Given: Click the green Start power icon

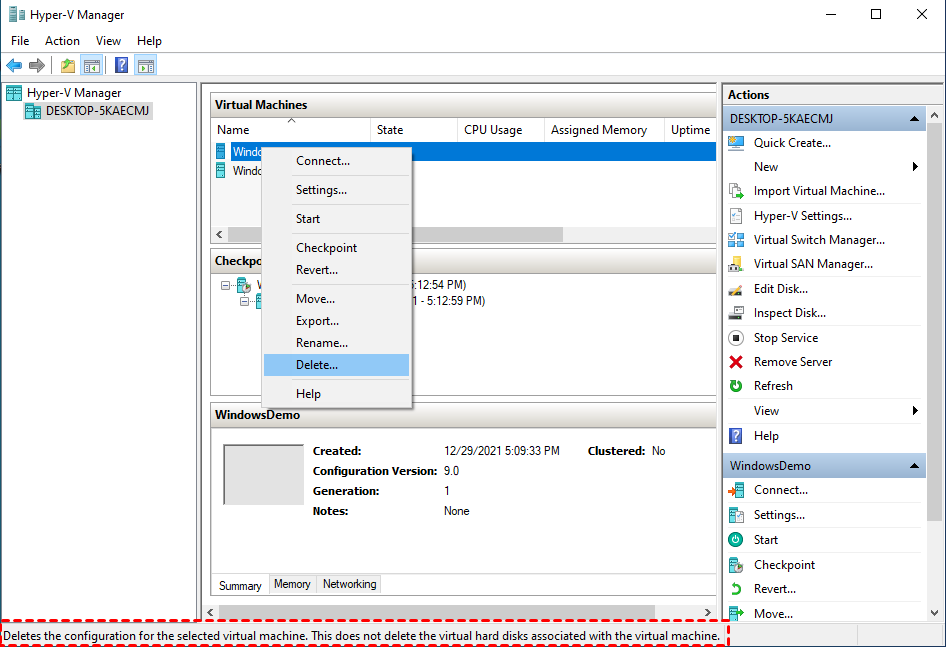Looking at the screenshot, I should tap(736, 540).
